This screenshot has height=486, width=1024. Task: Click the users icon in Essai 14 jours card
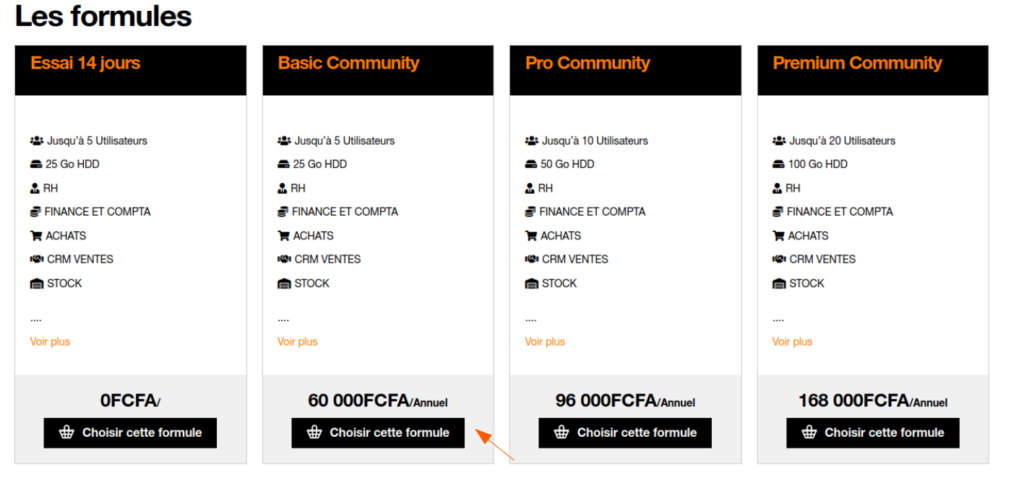point(37,140)
